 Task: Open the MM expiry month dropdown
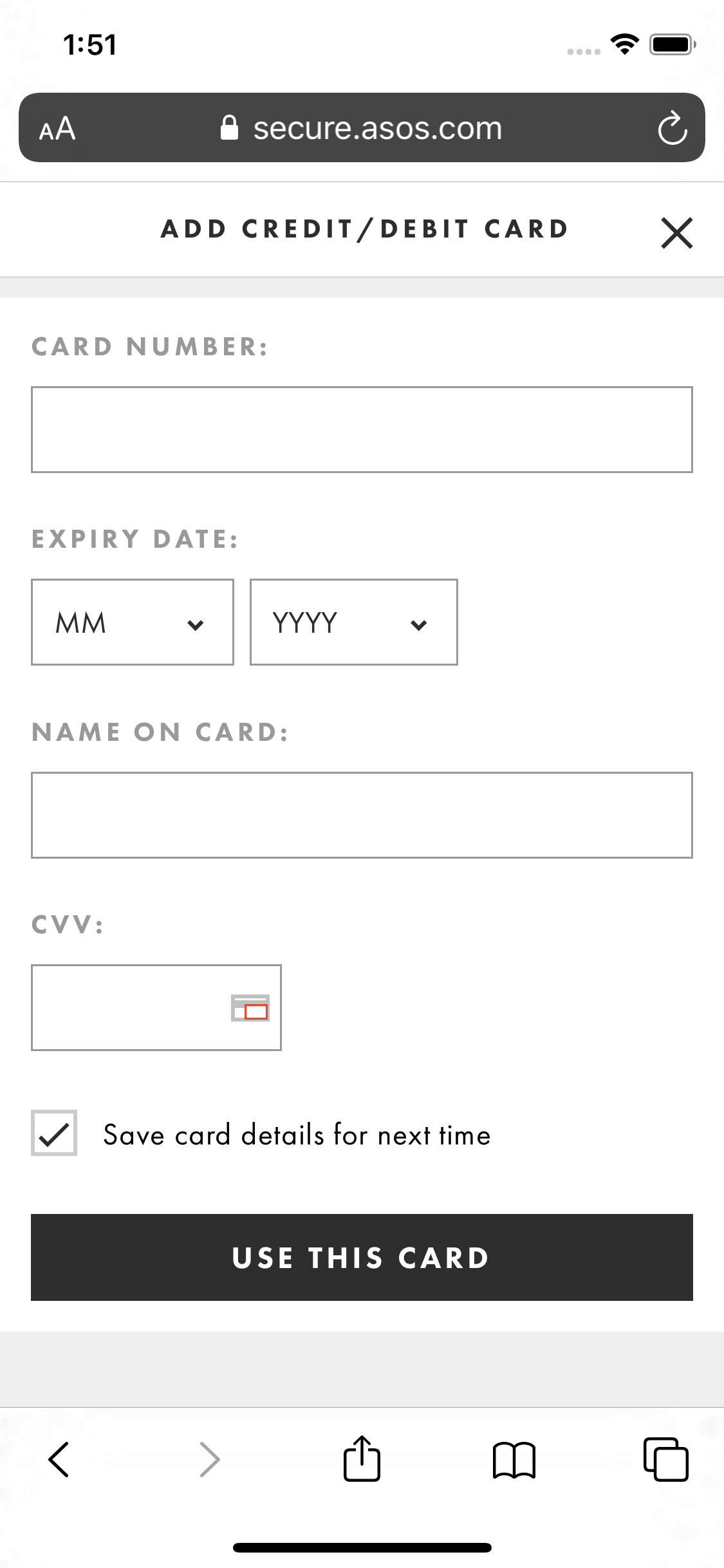pyautogui.click(x=132, y=621)
